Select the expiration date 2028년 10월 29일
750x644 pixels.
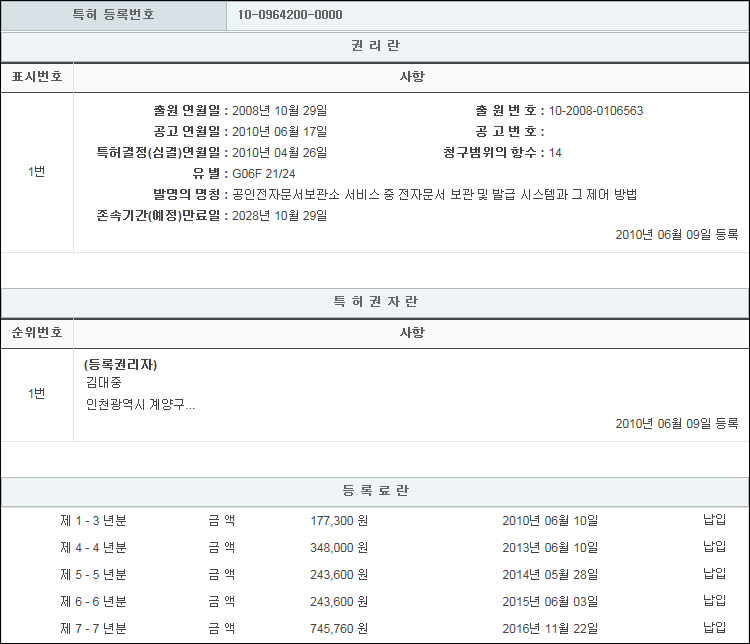[x=279, y=215]
